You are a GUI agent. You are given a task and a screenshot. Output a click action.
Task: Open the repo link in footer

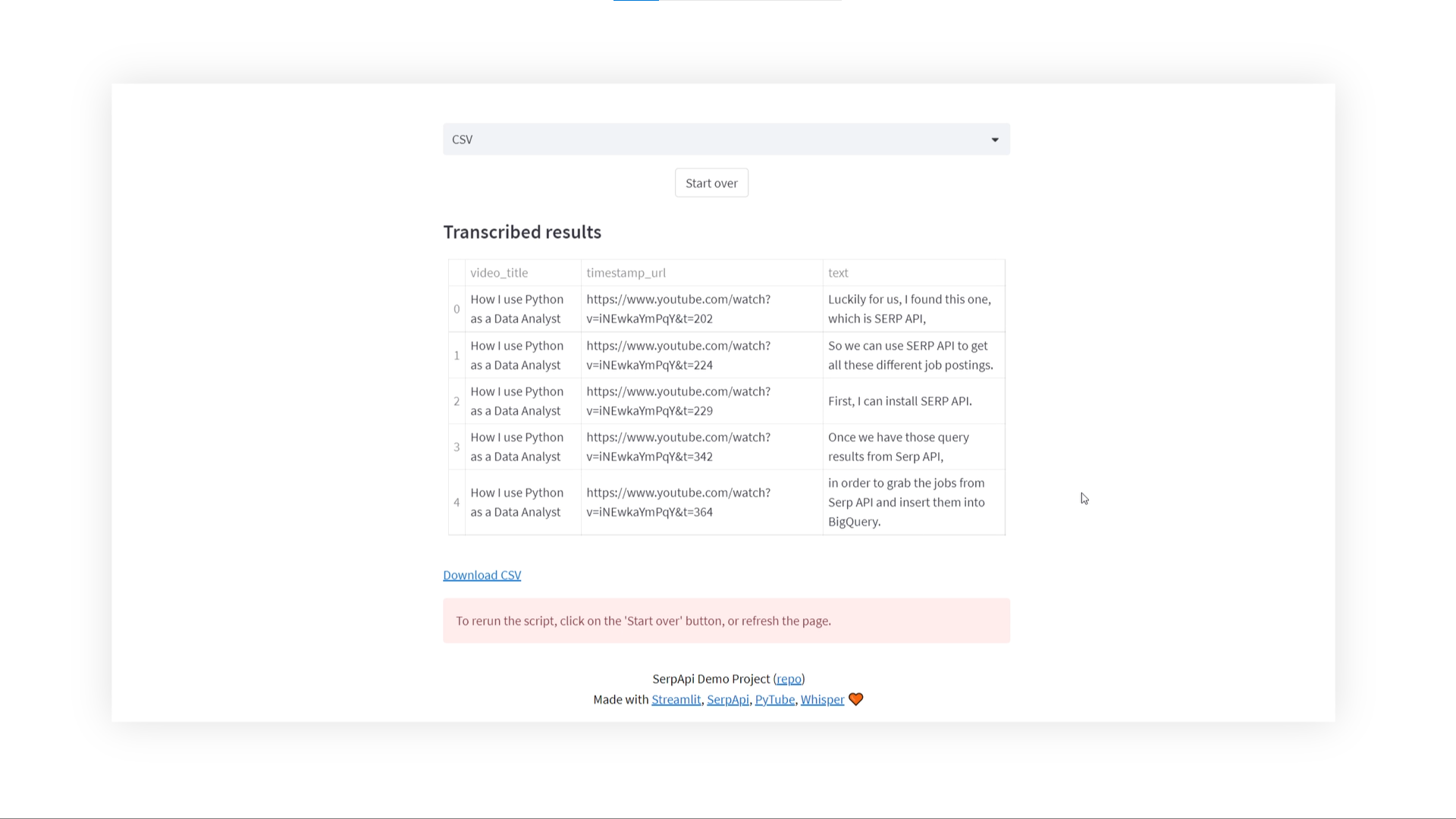tap(789, 679)
